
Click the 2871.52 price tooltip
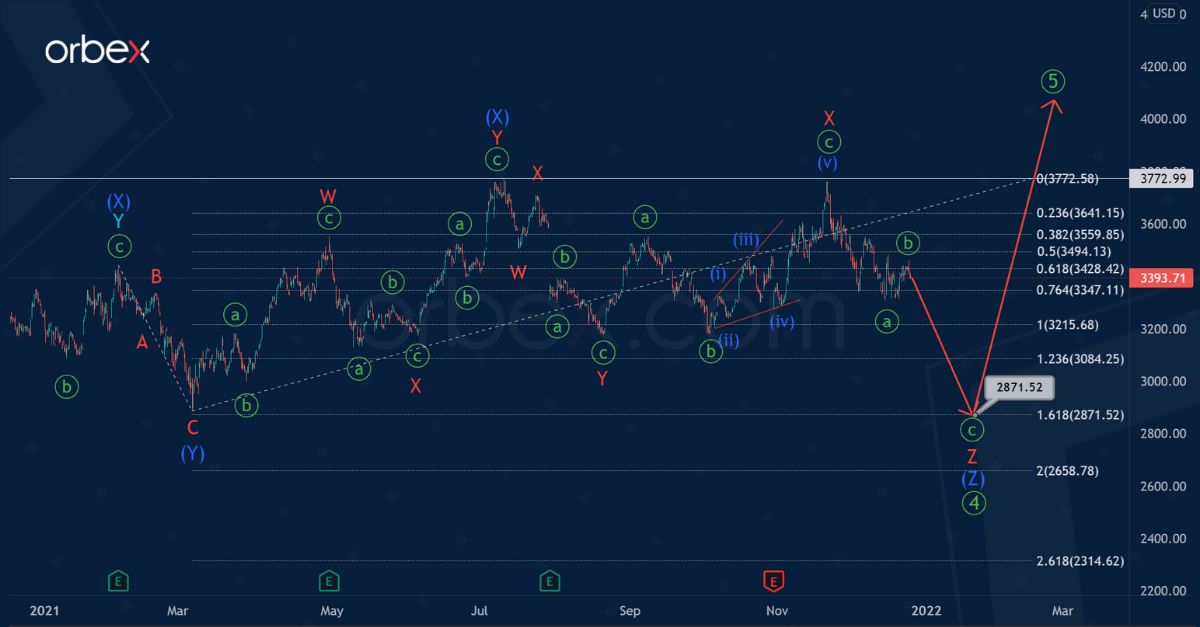coord(1021,388)
